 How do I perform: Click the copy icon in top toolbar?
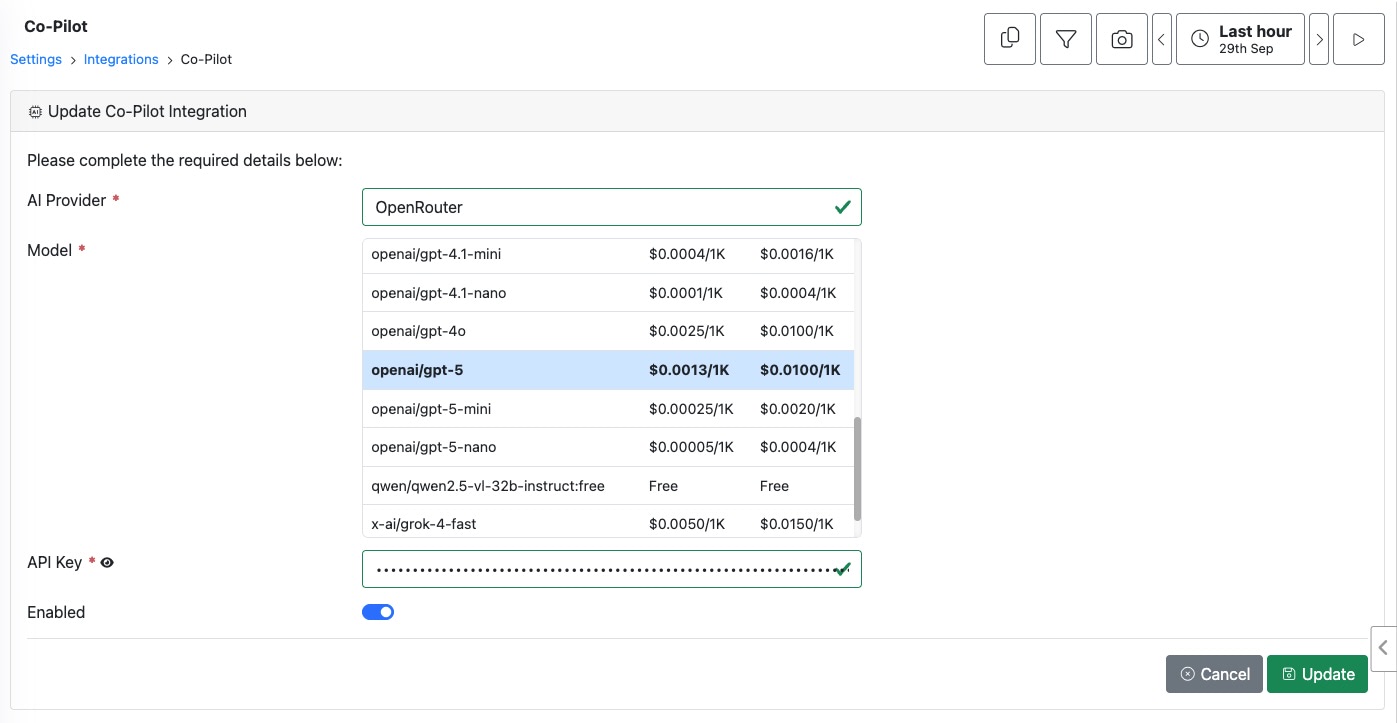(1010, 39)
